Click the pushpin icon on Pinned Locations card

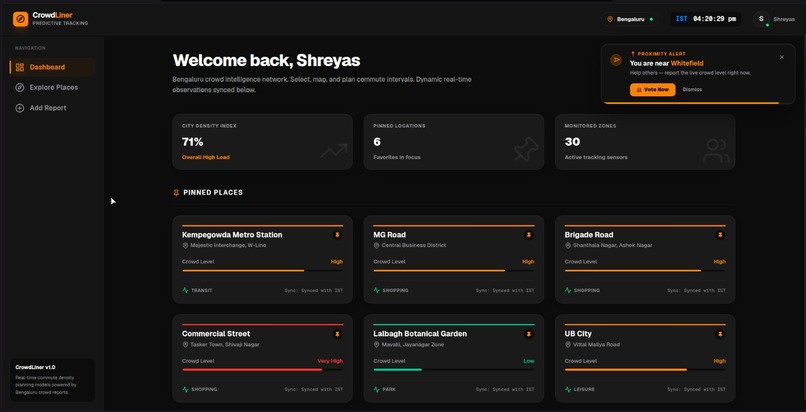526,150
